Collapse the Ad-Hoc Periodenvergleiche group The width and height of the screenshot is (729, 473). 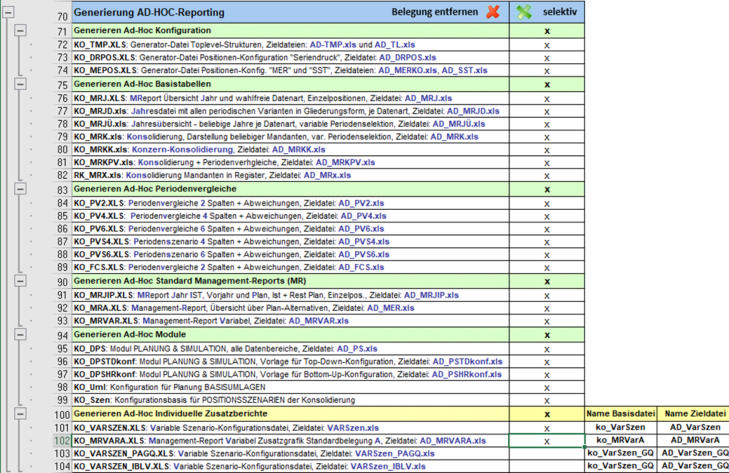click(x=19, y=189)
